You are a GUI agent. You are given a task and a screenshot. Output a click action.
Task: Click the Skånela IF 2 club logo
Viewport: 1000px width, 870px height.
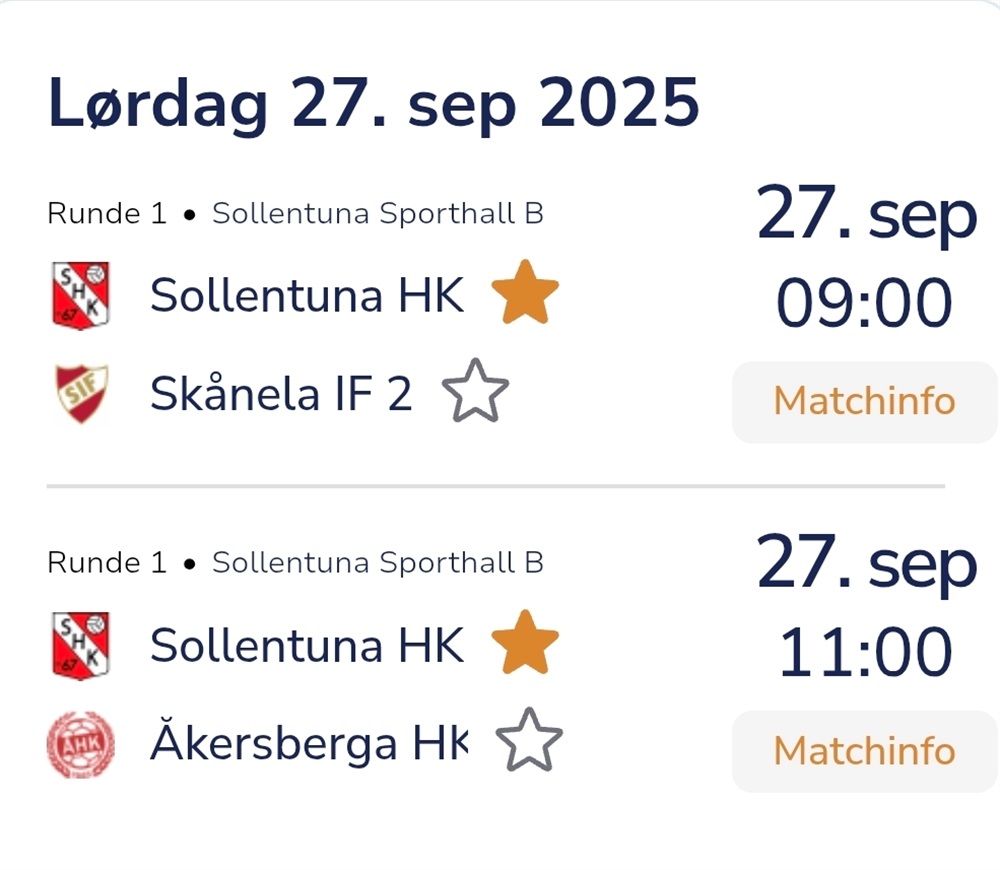80,394
